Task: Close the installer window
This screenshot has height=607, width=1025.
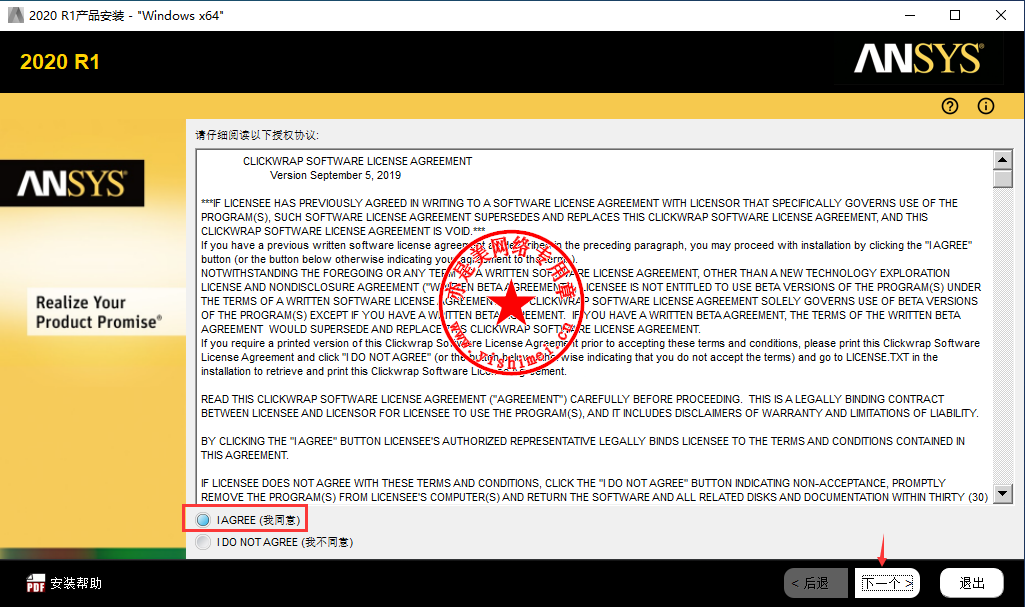Action: (1001, 15)
